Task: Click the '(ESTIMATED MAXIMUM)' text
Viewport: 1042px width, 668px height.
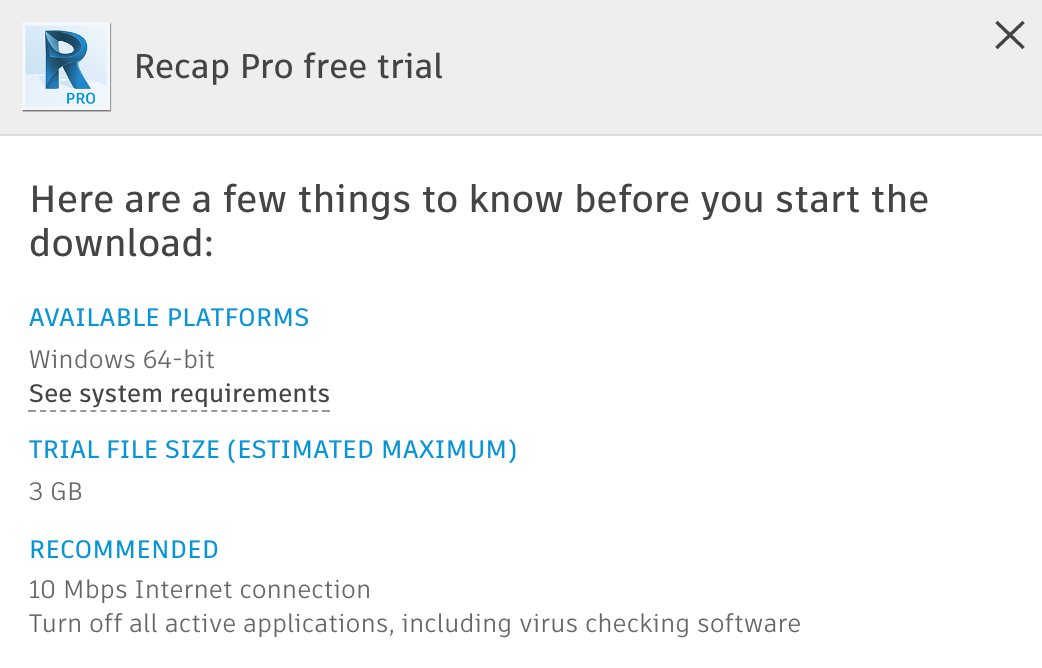Action: point(372,450)
